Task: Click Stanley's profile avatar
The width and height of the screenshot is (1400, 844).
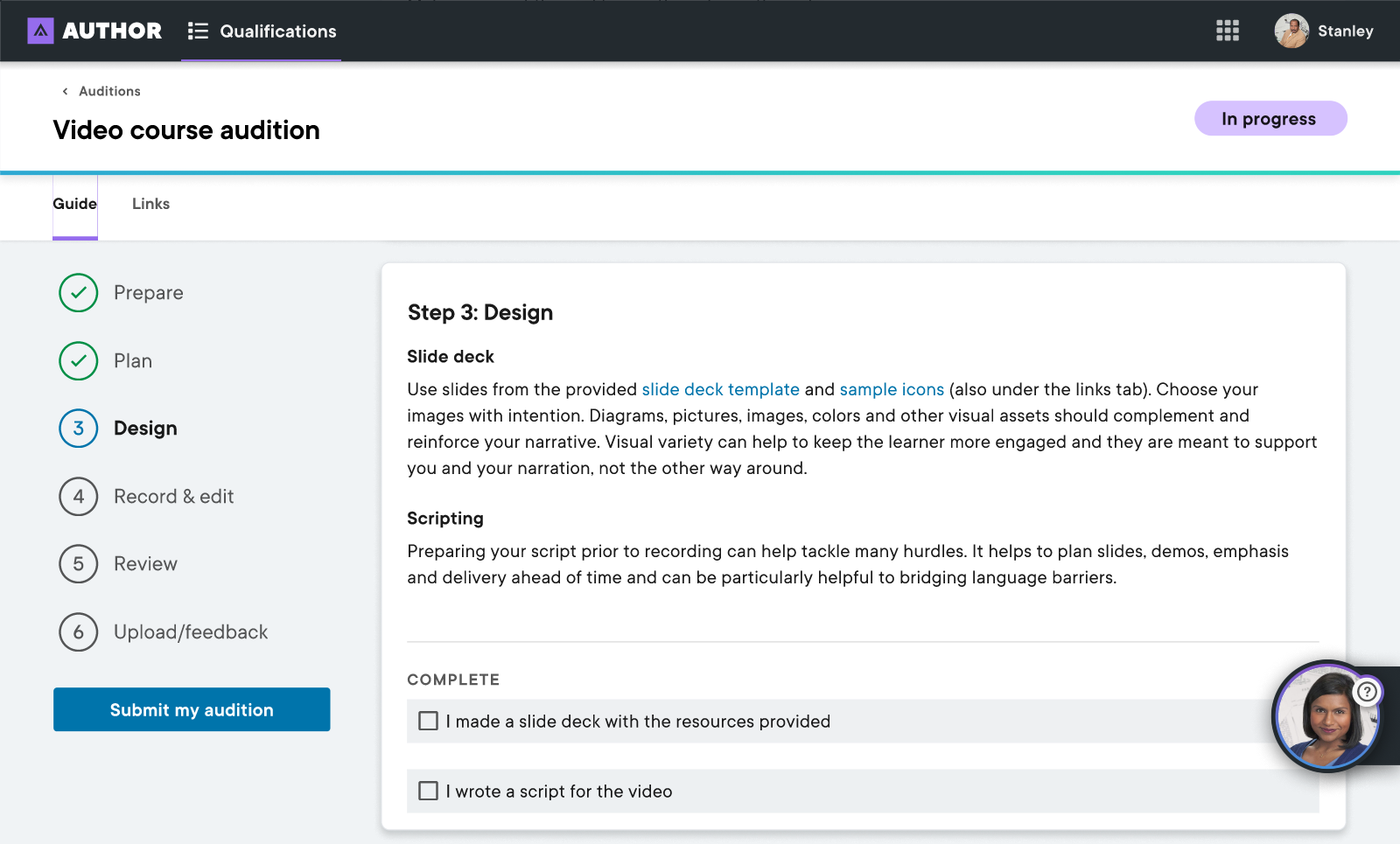Action: (x=1291, y=31)
